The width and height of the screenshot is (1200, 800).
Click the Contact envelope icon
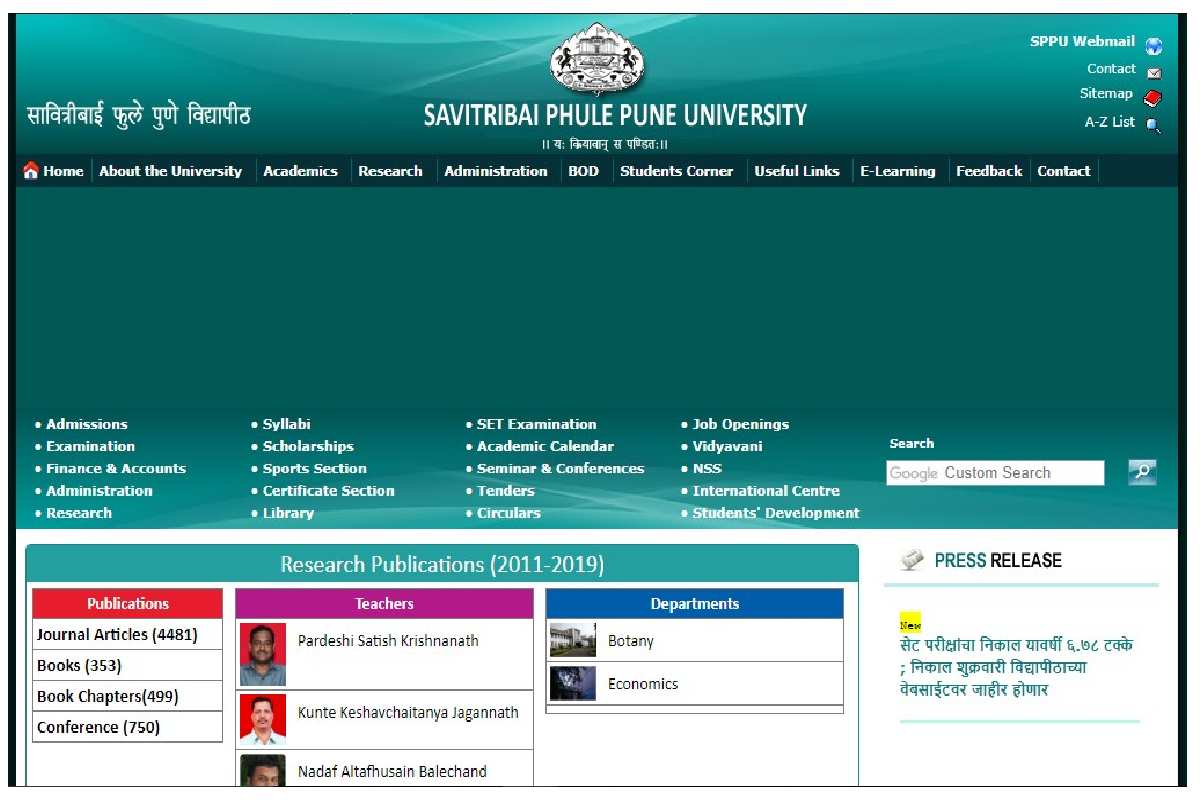(x=1154, y=72)
